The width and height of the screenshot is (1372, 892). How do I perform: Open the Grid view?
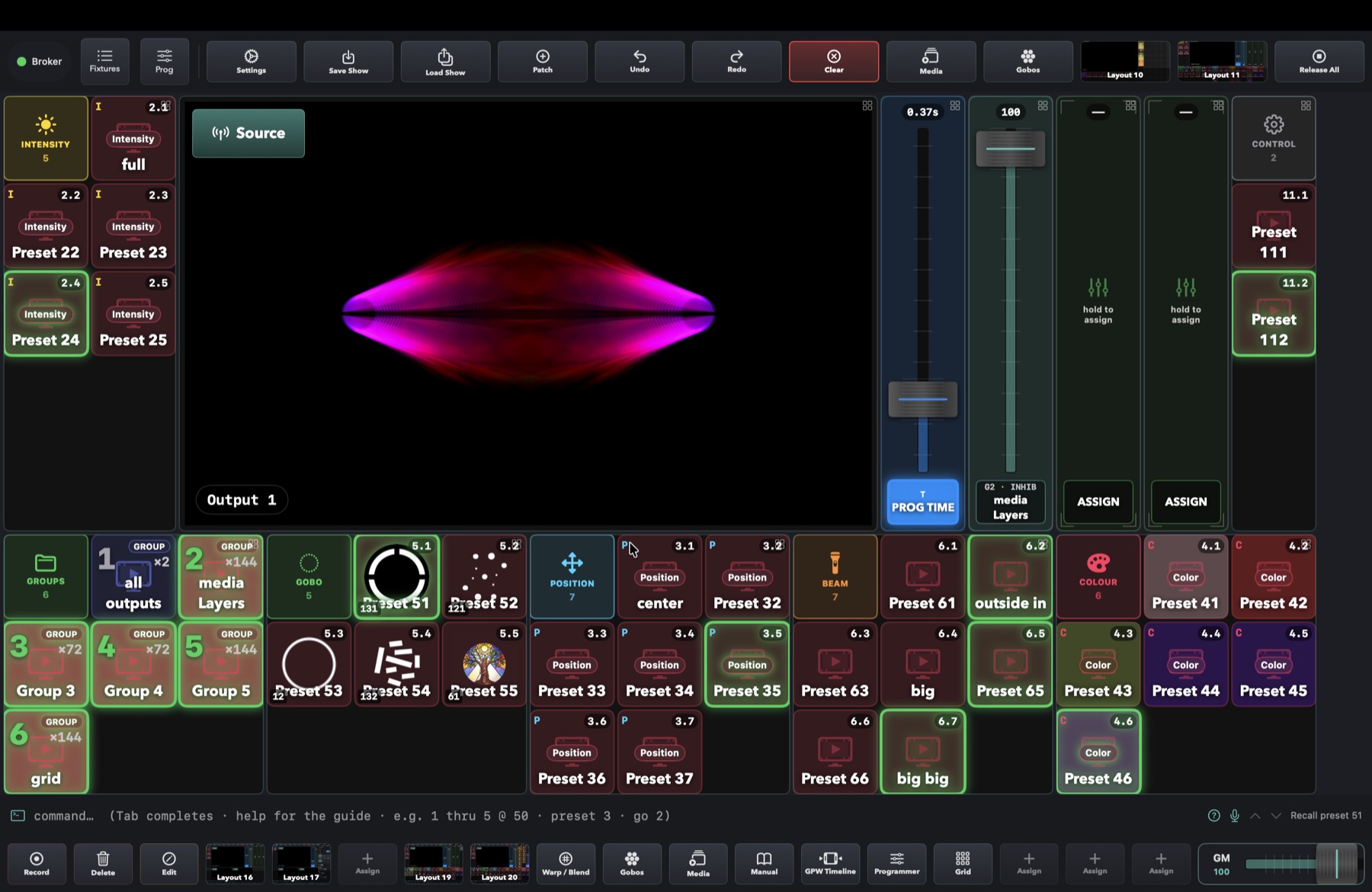pyautogui.click(x=963, y=863)
